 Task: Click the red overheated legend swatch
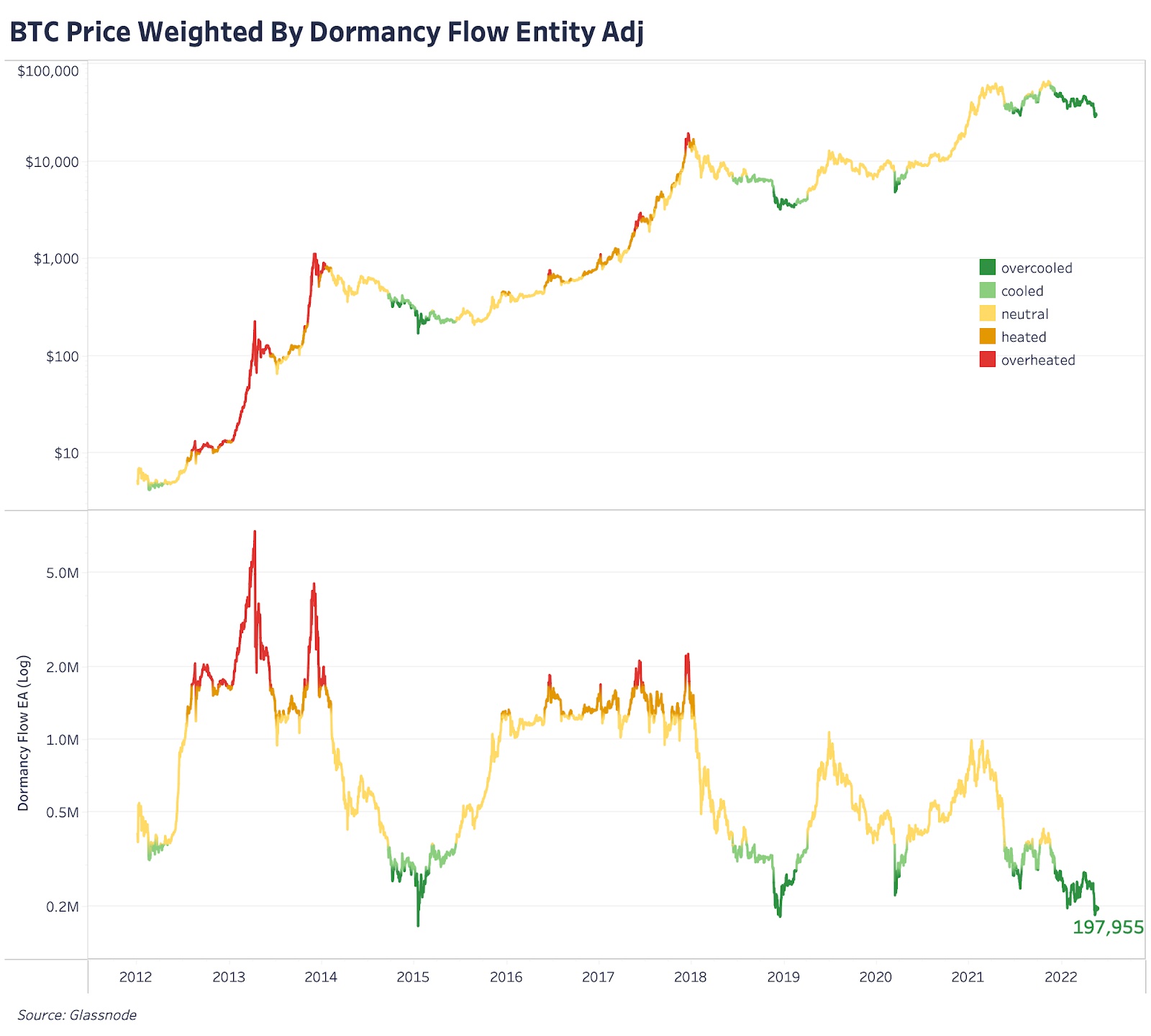pos(987,360)
